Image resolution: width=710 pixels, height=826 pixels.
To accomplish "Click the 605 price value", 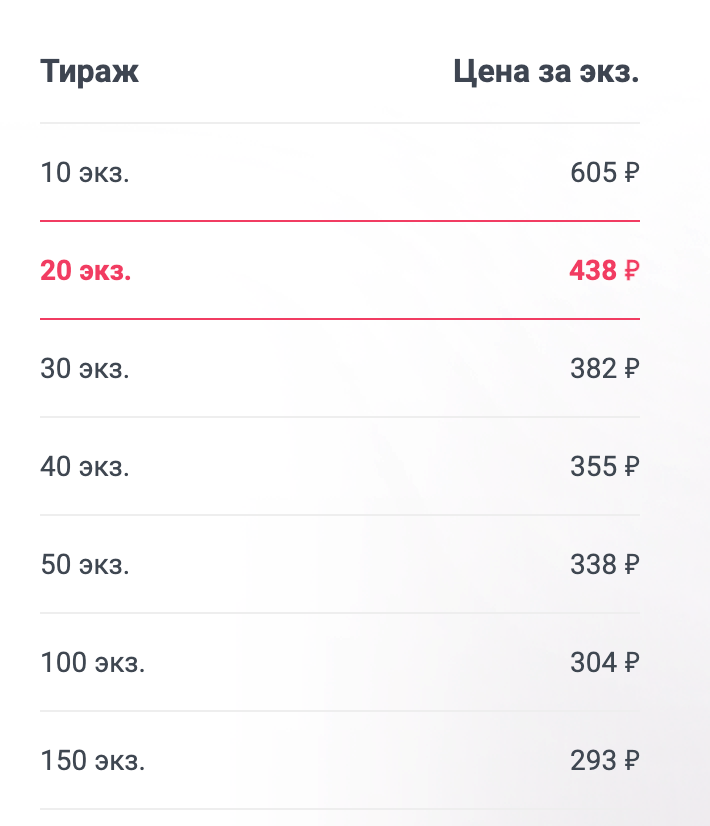I will pos(593,173).
